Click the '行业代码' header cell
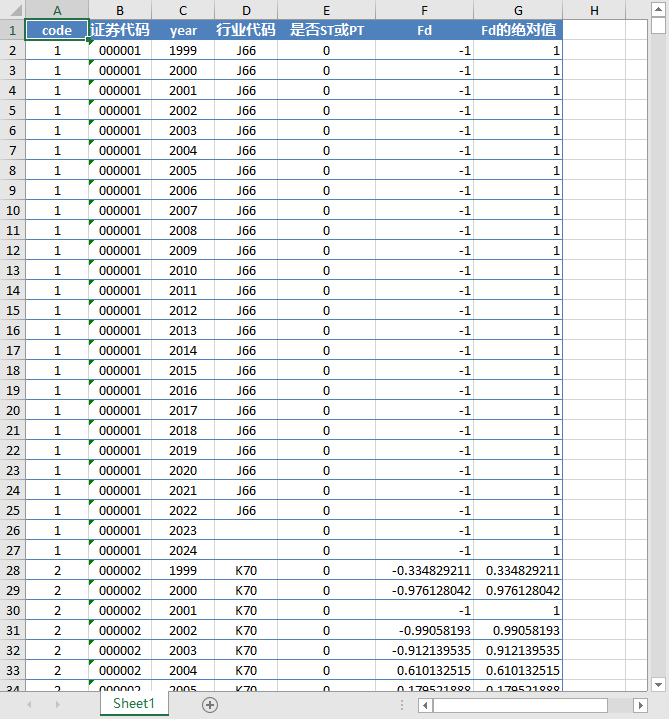The height and width of the screenshot is (719, 669). 246,30
